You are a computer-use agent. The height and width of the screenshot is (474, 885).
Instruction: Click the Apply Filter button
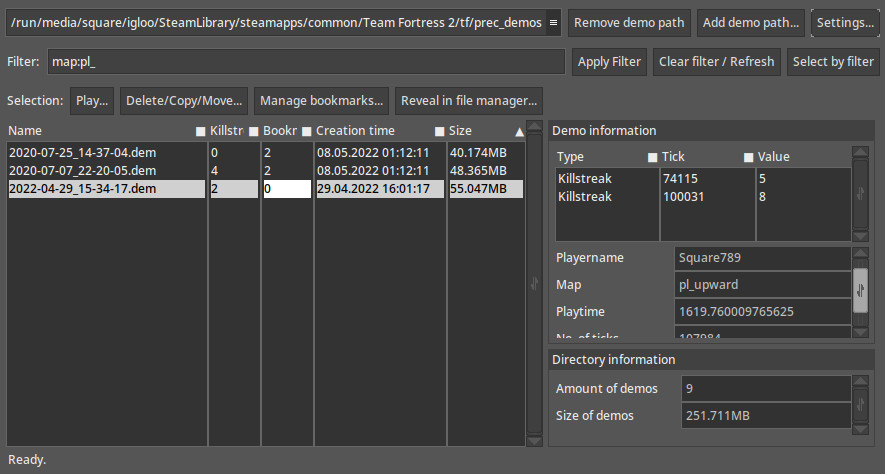[609, 62]
